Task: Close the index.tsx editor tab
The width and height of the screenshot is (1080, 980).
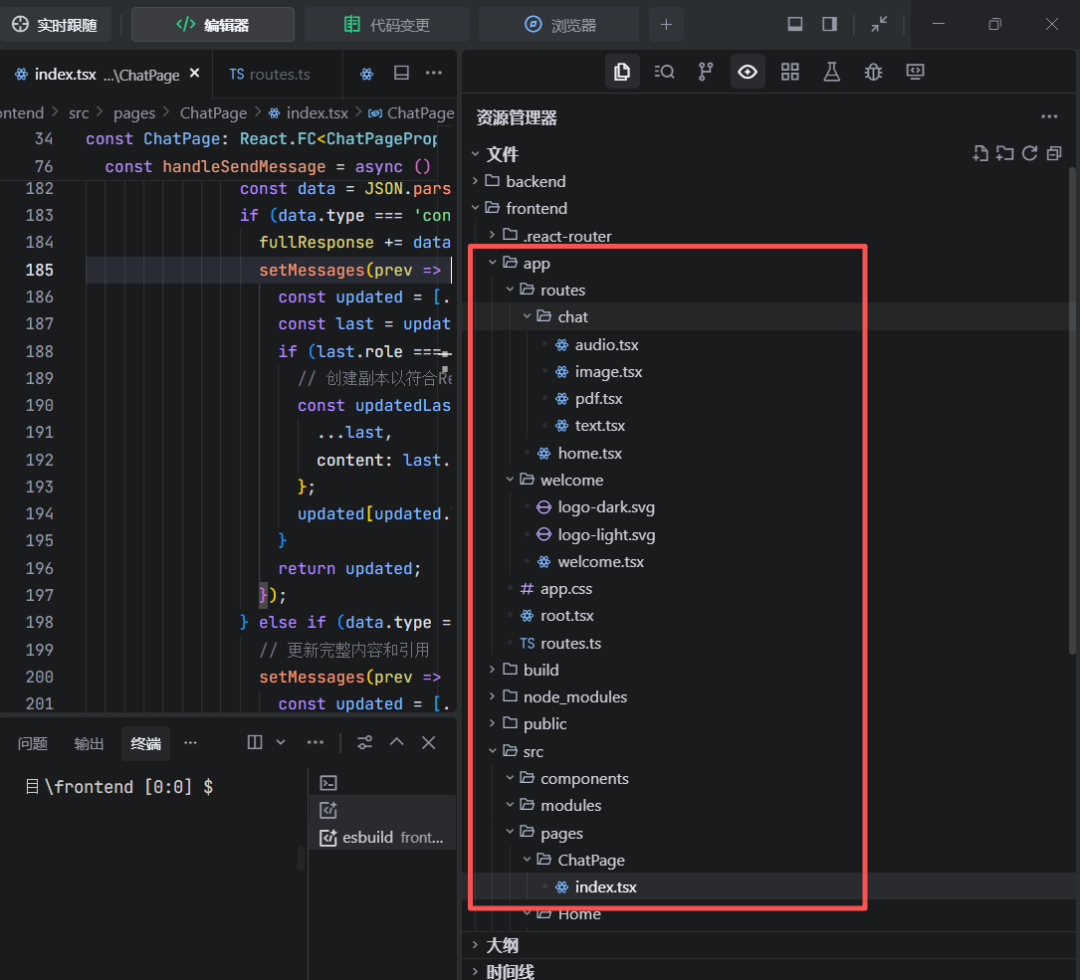Action: (195, 73)
